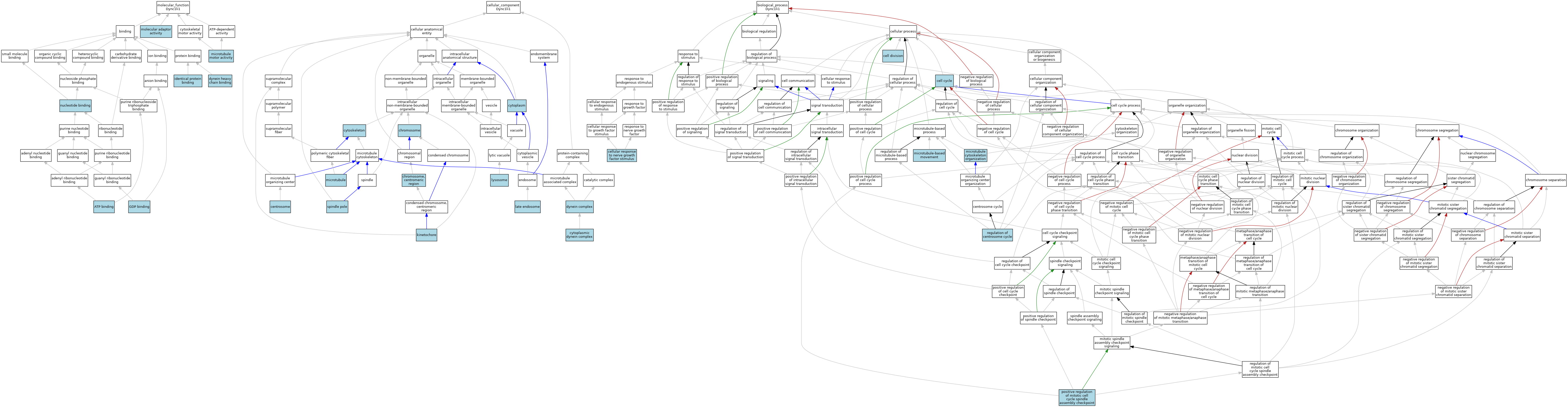Select the 'chromosome organization' node
1568x407 pixels.
[x=1357, y=130]
